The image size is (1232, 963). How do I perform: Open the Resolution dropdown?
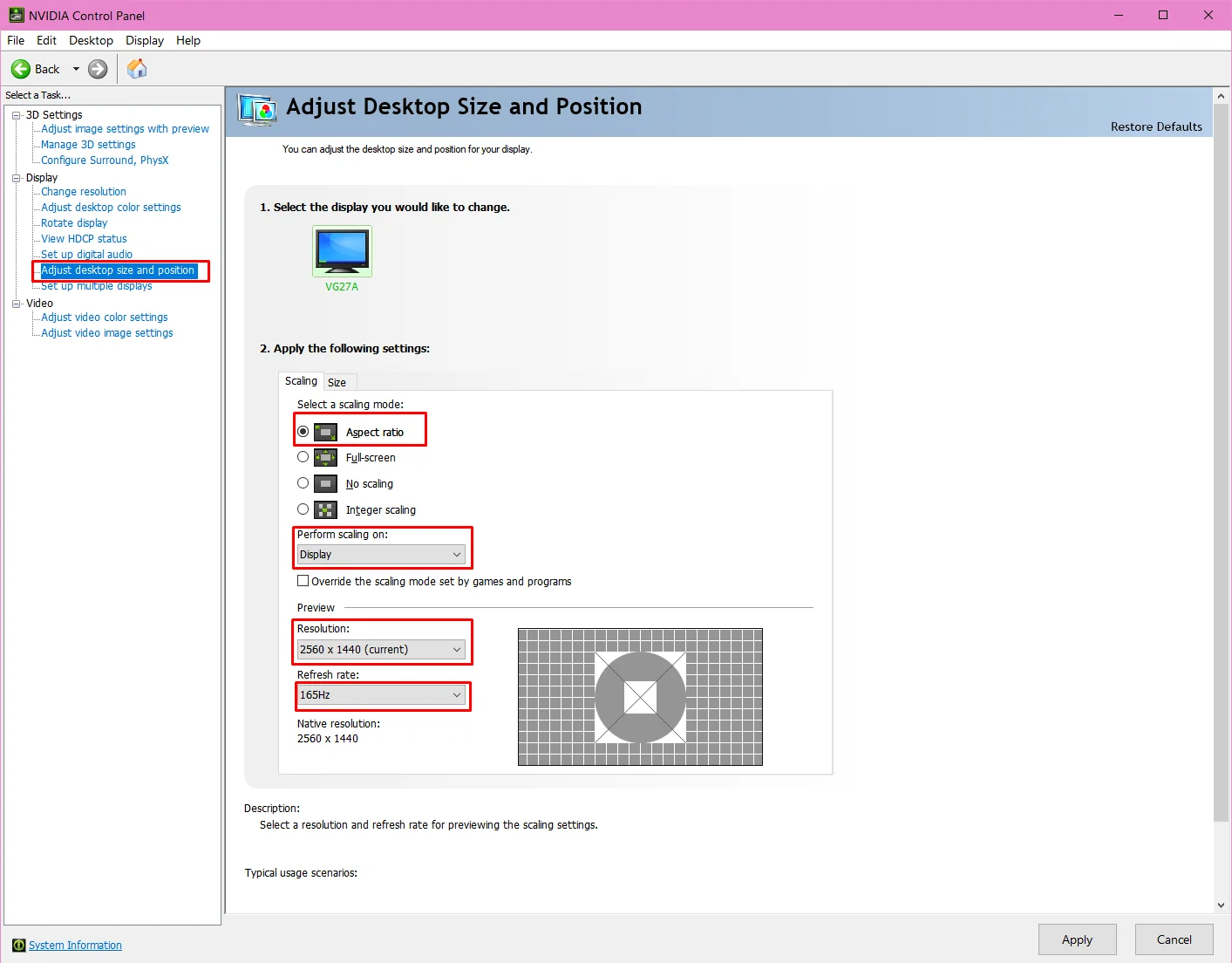coord(381,650)
